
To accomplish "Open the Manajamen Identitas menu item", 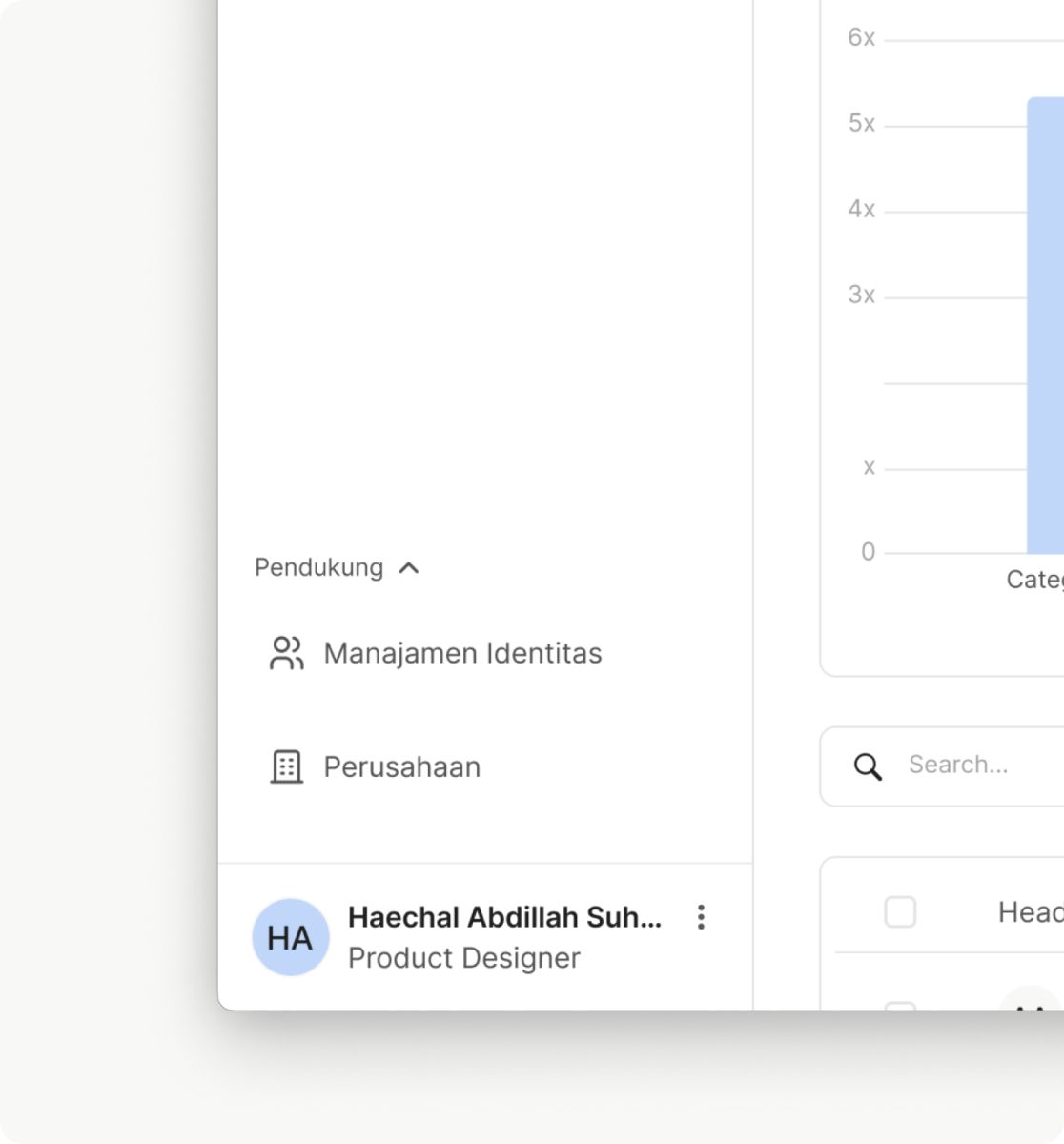I will tap(462, 654).
